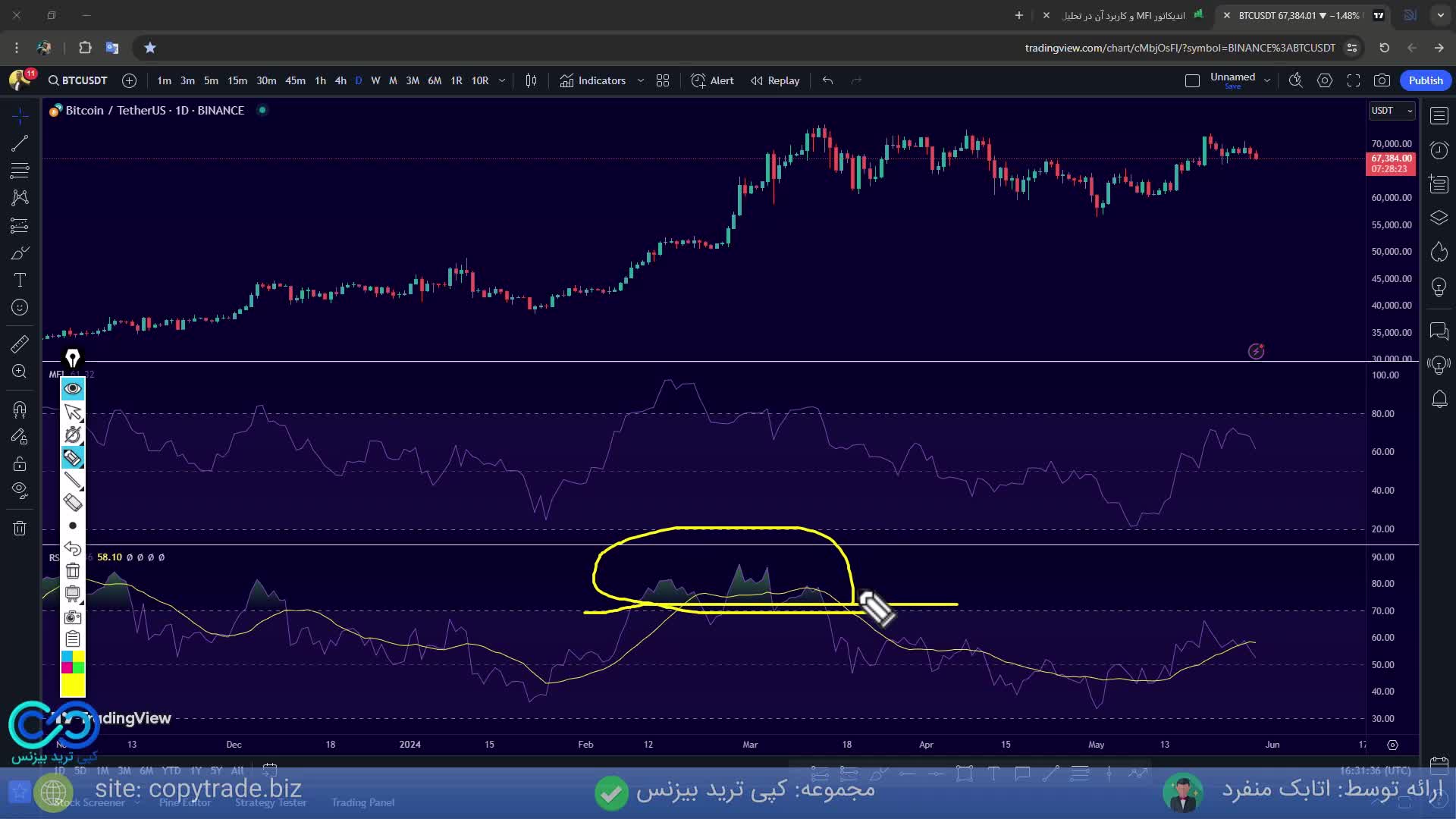
Task: Expand the time interval dropdown arrow
Action: (x=501, y=80)
